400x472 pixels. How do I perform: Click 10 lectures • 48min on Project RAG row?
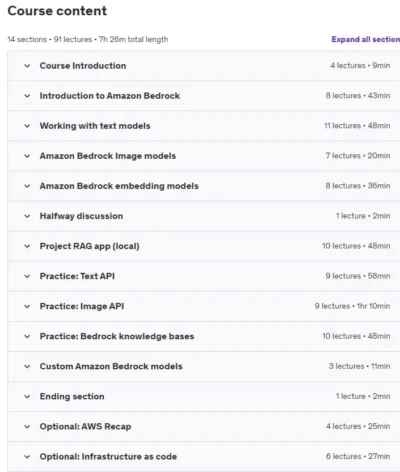point(356,246)
